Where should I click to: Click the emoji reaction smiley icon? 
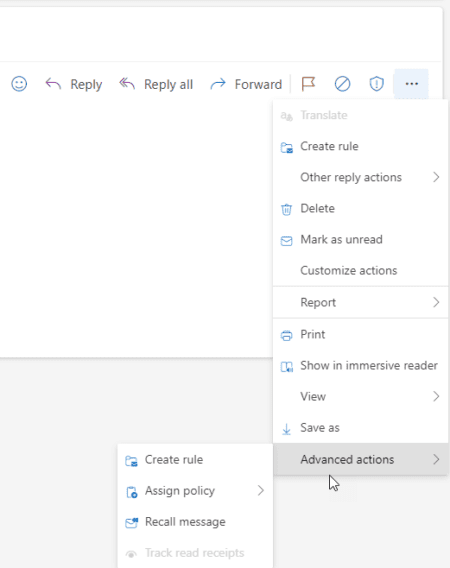(19, 84)
